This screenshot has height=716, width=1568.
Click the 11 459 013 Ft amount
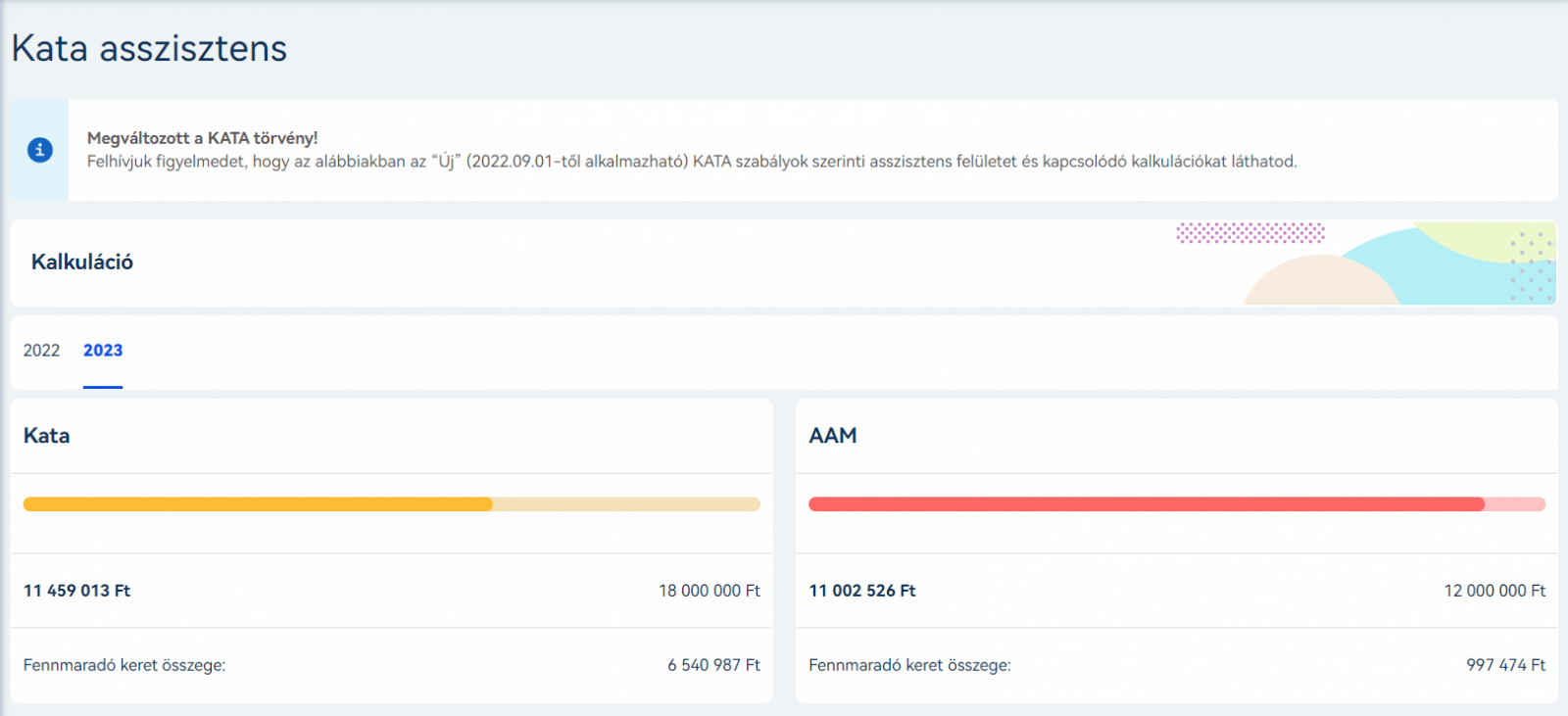(x=76, y=591)
